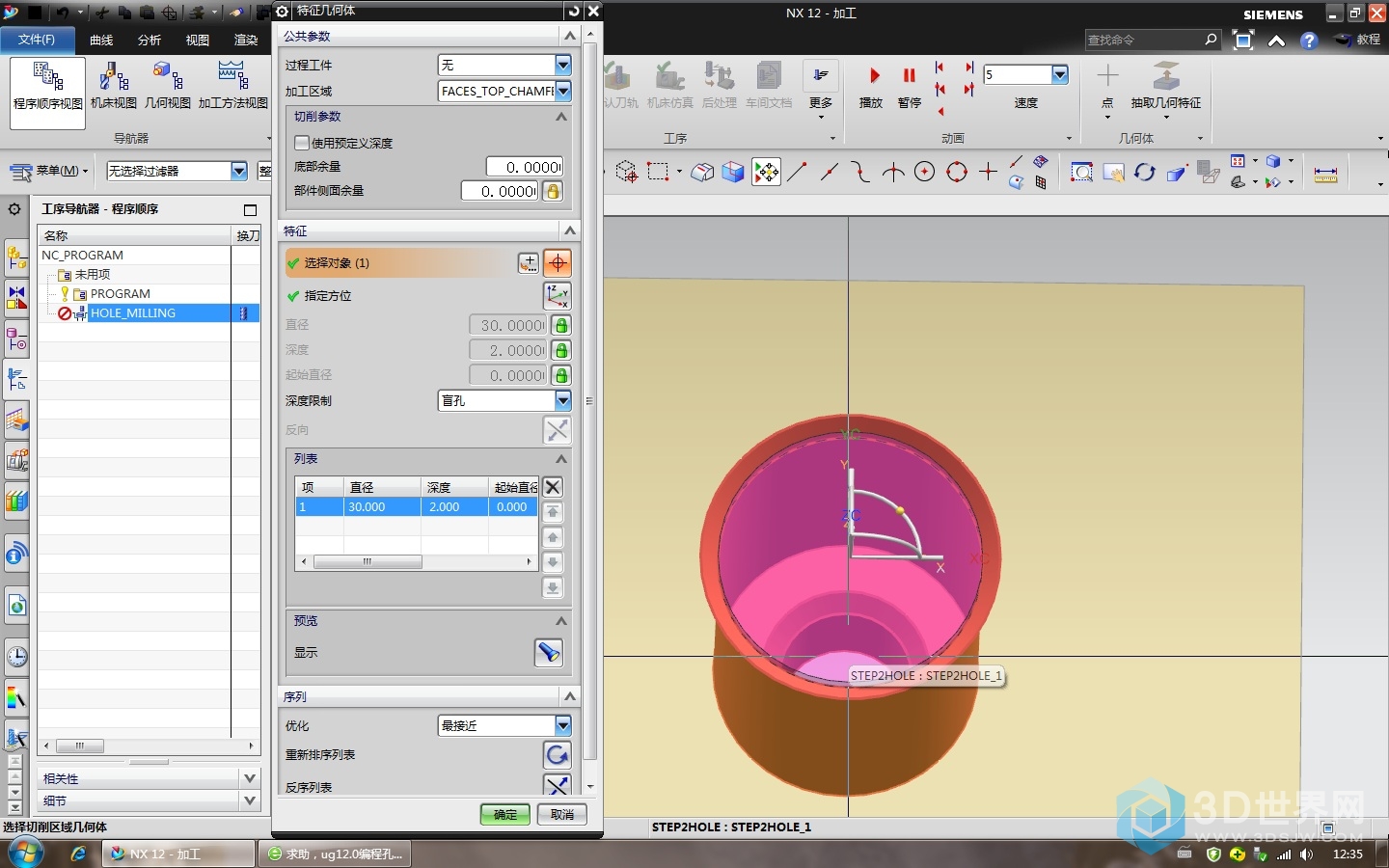The width and height of the screenshot is (1389, 868).
Task: Select the 未用项 tree node
Action: (x=92, y=275)
